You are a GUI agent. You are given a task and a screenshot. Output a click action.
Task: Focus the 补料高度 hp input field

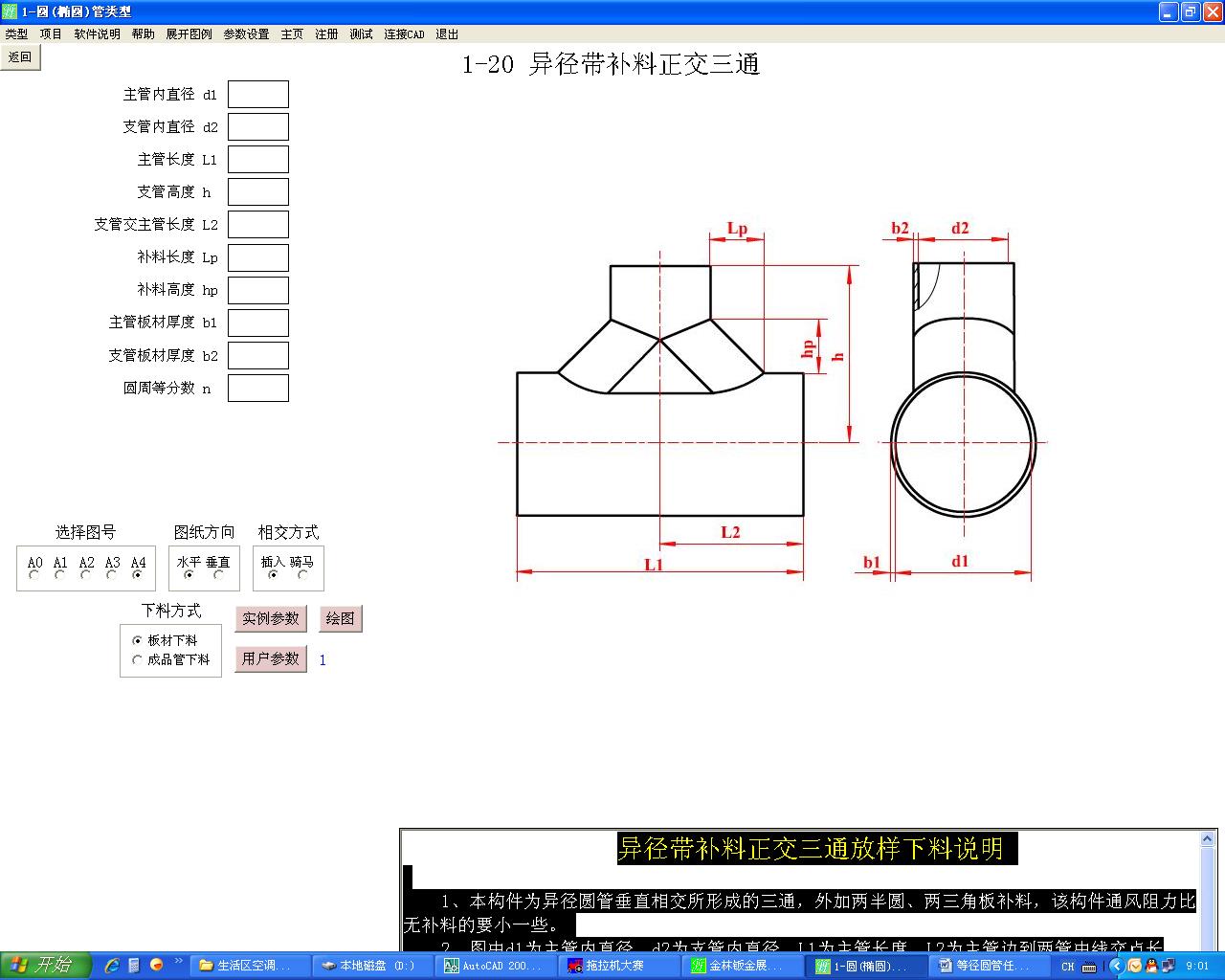pyautogui.click(x=258, y=290)
